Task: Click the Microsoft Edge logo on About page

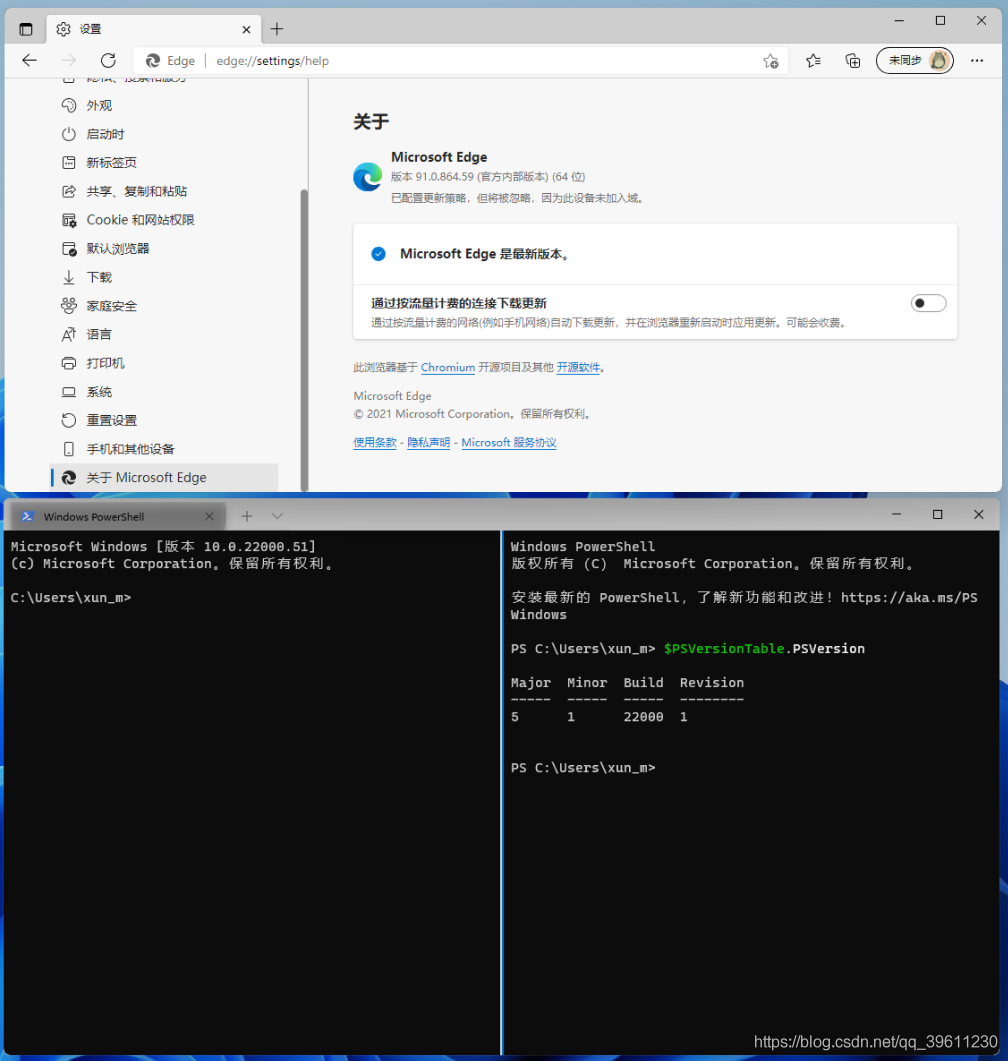Action: [367, 177]
